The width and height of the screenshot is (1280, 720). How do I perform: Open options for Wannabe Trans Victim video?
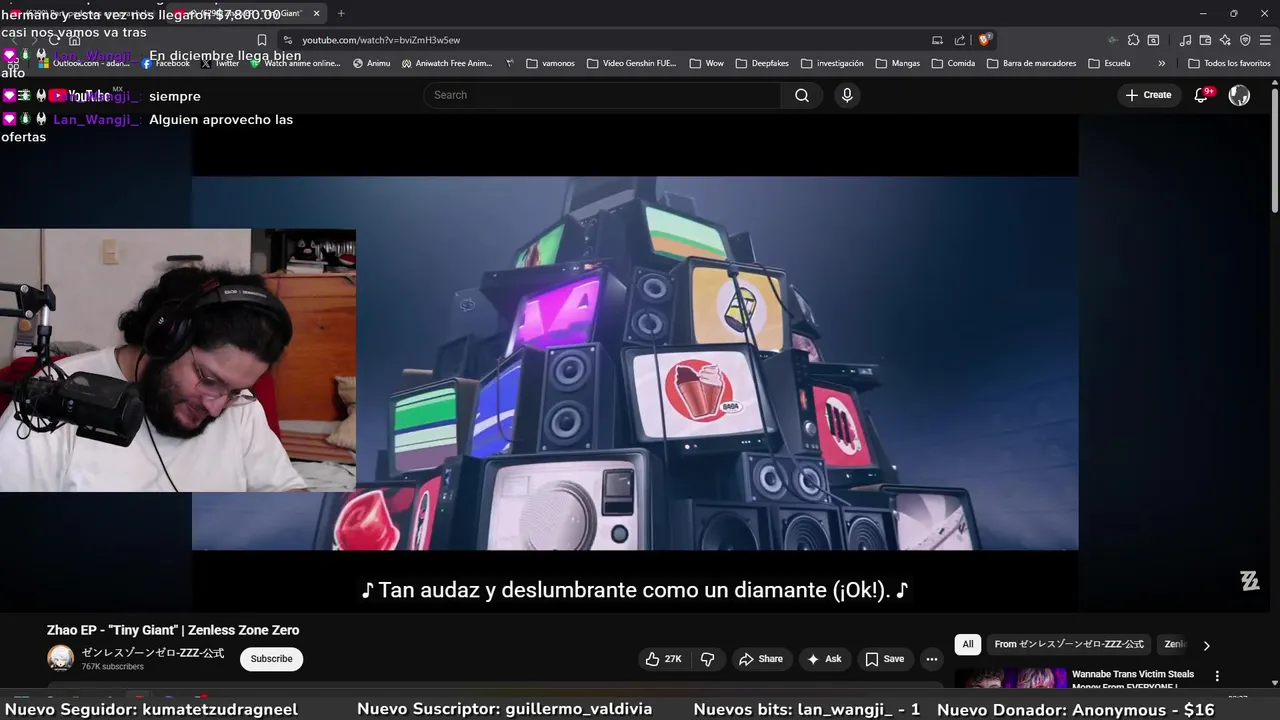[x=1217, y=676]
